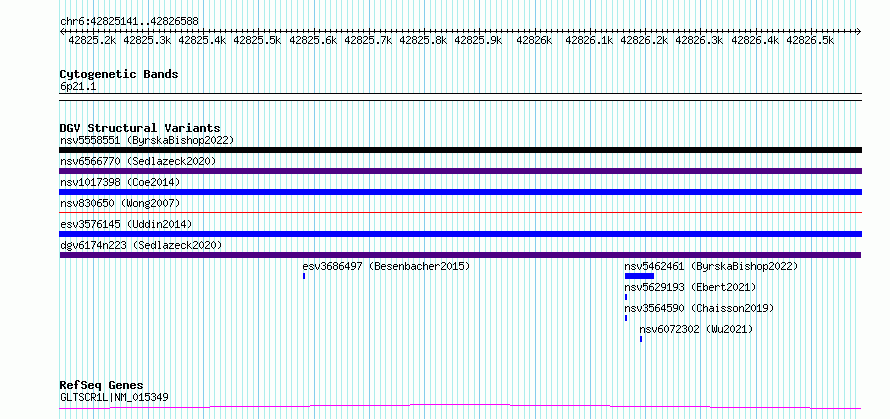The width and height of the screenshot is (890, 419).
Task: Click the 42825.4k ruler tick label
Action: point(203,41)
